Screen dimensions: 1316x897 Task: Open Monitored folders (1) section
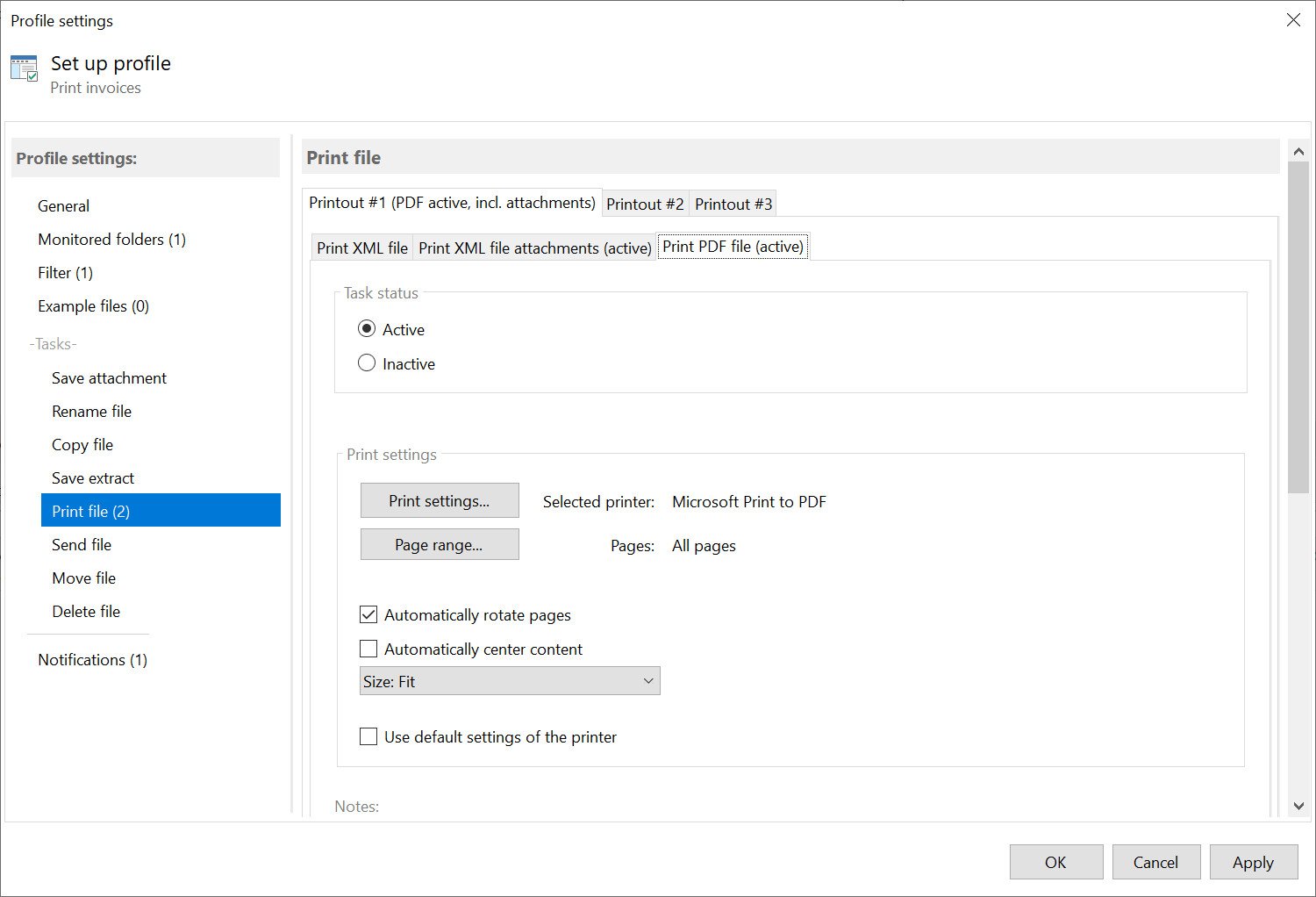click(x=111, y=240)
